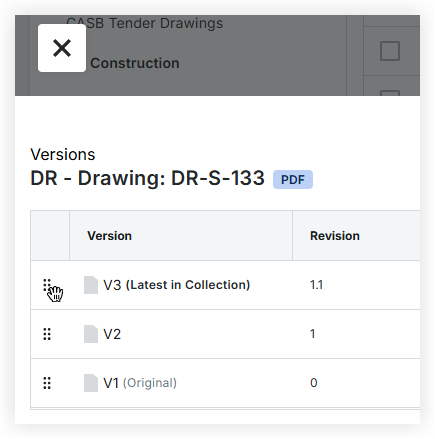Grab the drag handle for V3 row

[x=47, y=285]
